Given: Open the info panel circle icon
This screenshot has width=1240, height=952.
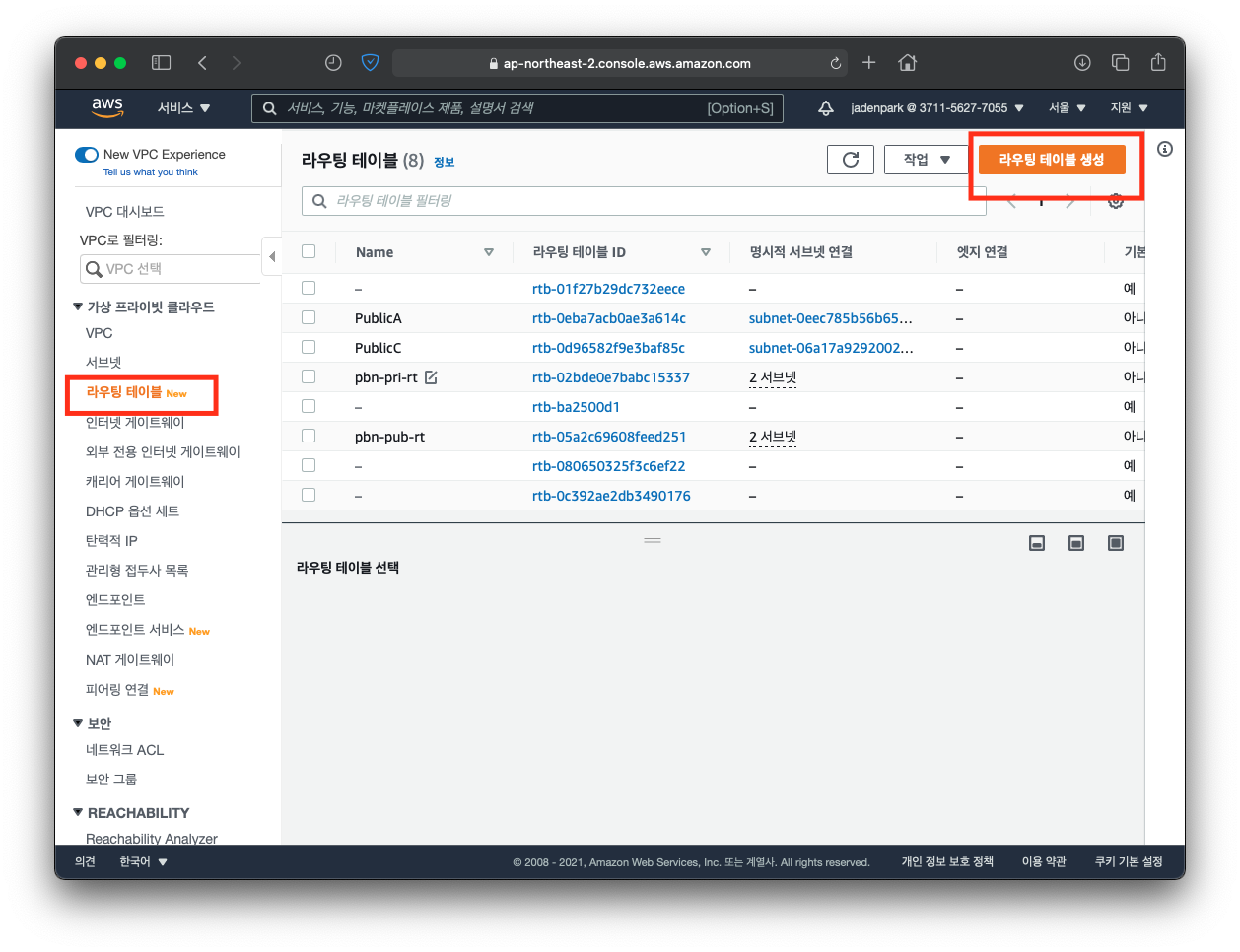Looking at the screenshot, I should click(1165, 149).
